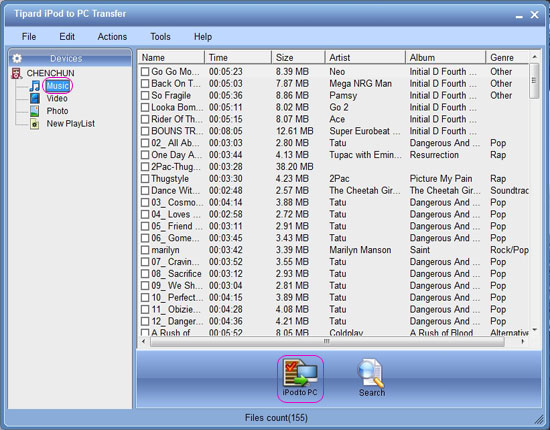Image resolution: width=550 pixels, height=430 pixels.
Task: Tick the 12_ Danger... checkbox
Action: click(145, 321)
